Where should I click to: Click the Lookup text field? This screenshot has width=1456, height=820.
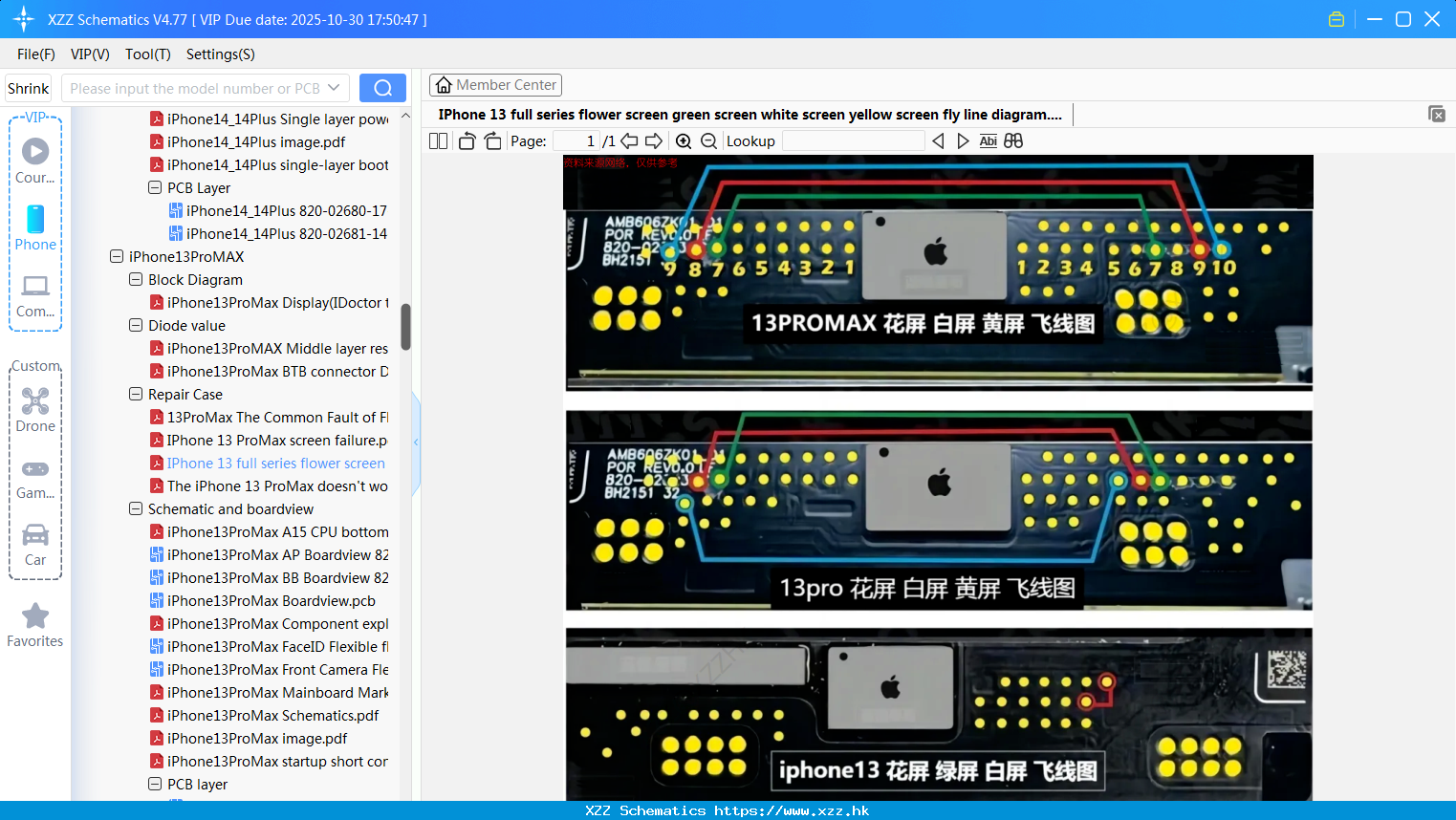tap(854, 140)
